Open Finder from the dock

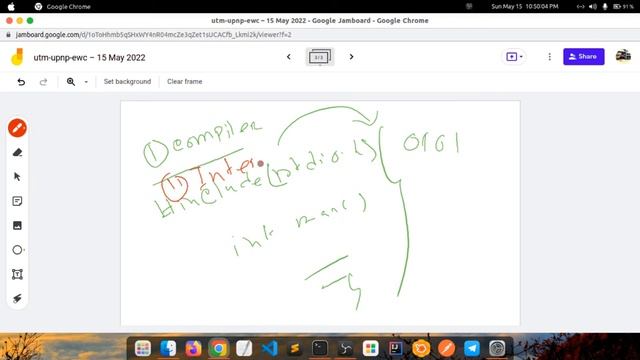(168, 348)
